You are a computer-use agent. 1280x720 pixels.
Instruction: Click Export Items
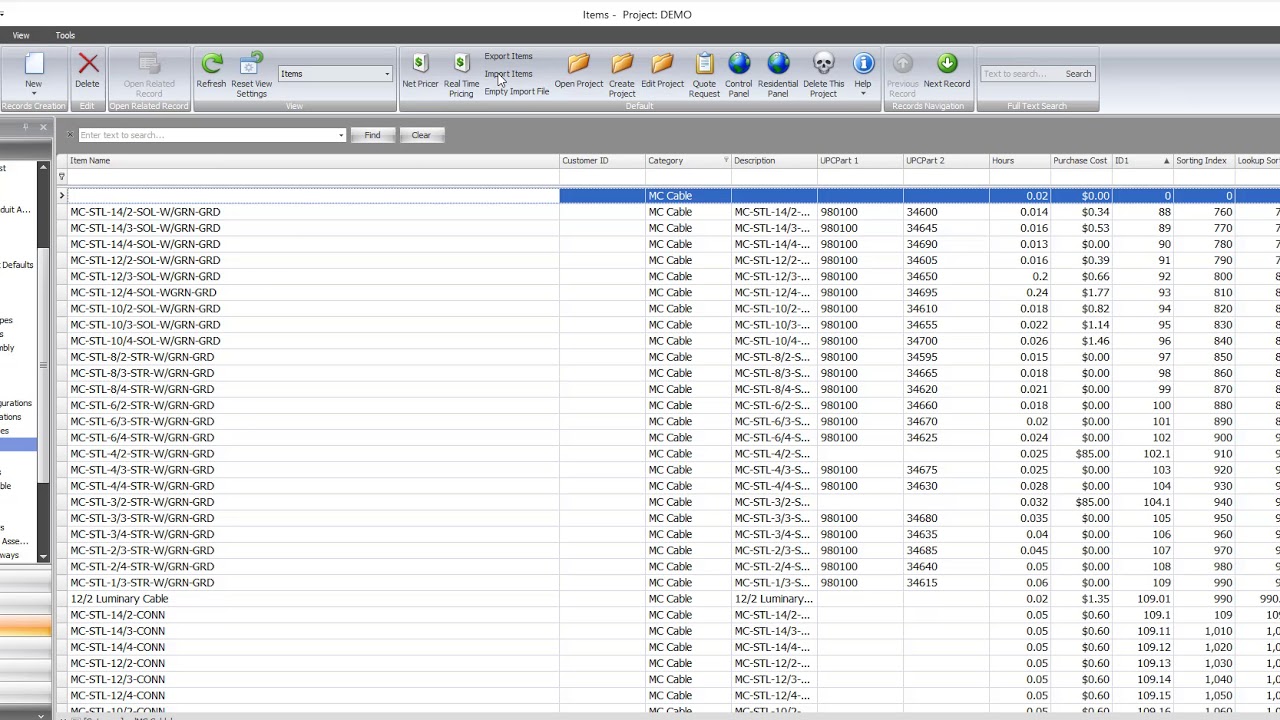click(x=508, y=56)
